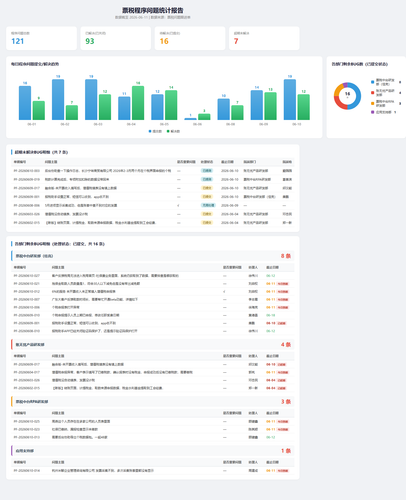Screen dimensions: 406x500
Task: Toggle the purple donut legend entry
Action: (x=384, y=112)
